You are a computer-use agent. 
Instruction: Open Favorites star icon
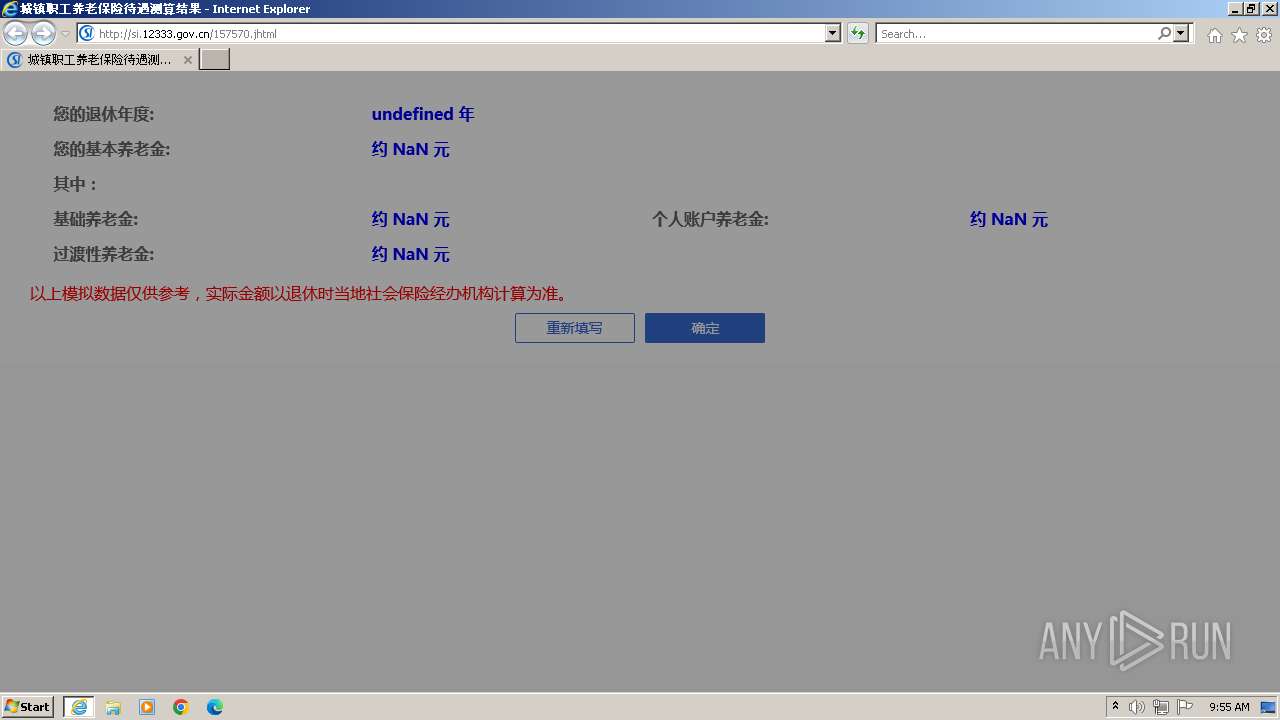[1239, 35]
